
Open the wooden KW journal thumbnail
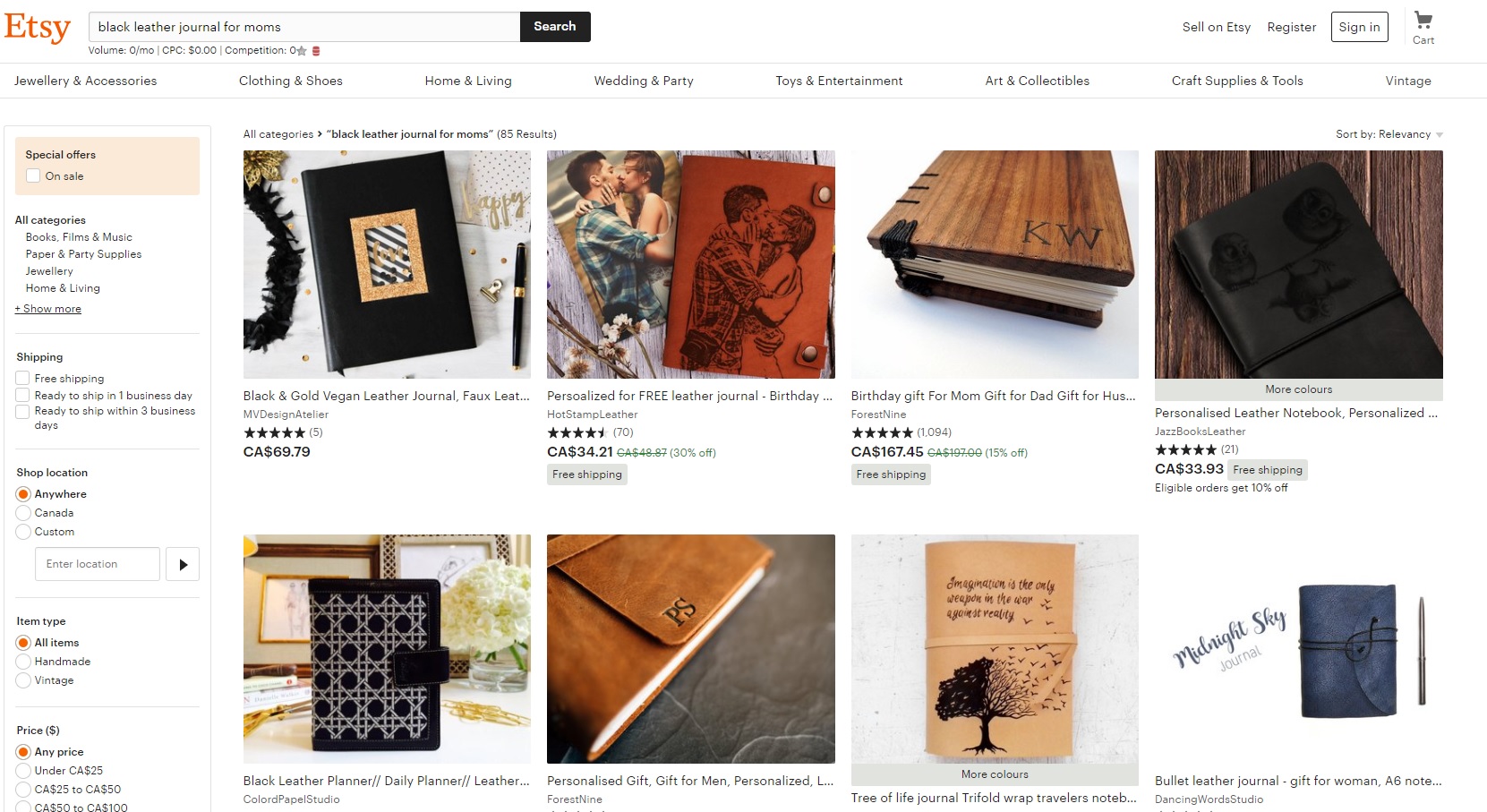click(x=995, y=264)
